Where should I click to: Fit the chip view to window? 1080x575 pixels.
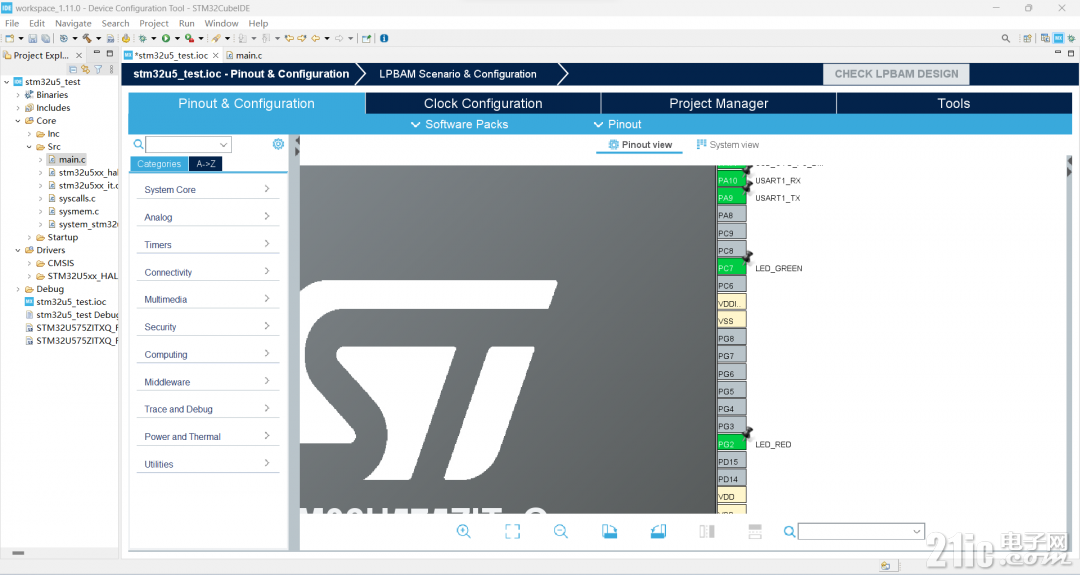512,532
